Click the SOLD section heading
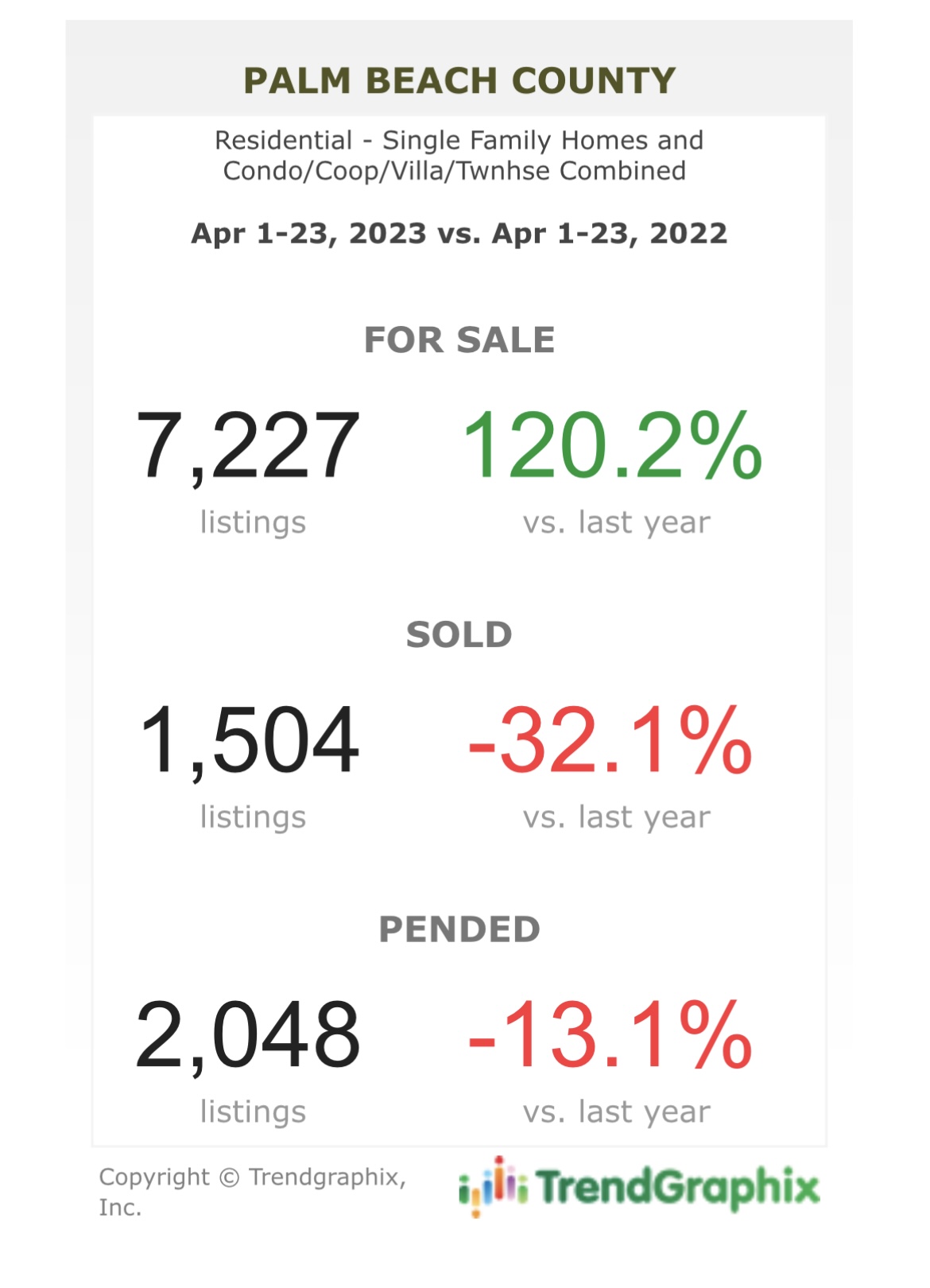The width and height of the screenshot is (930, 1288). pos(459,634)
